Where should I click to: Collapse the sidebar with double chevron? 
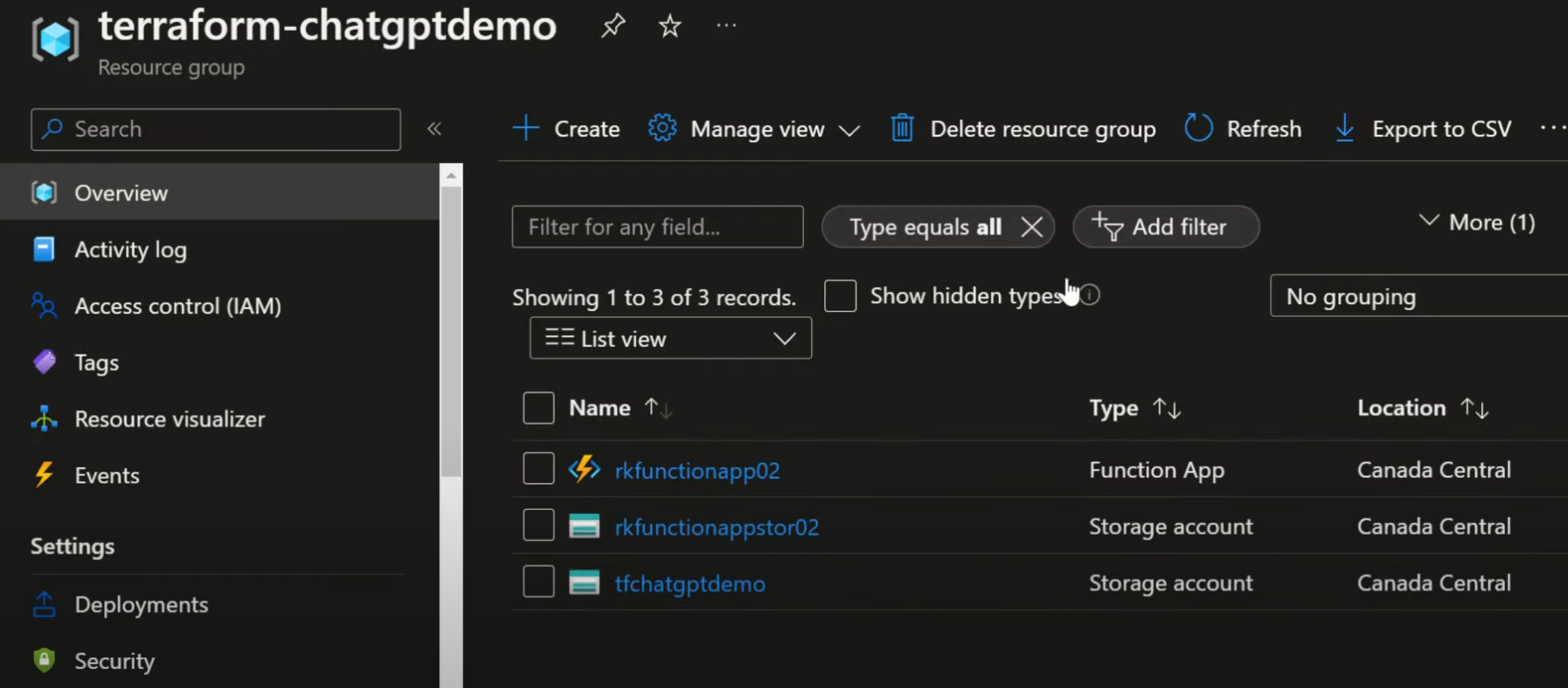coord(434,129)
